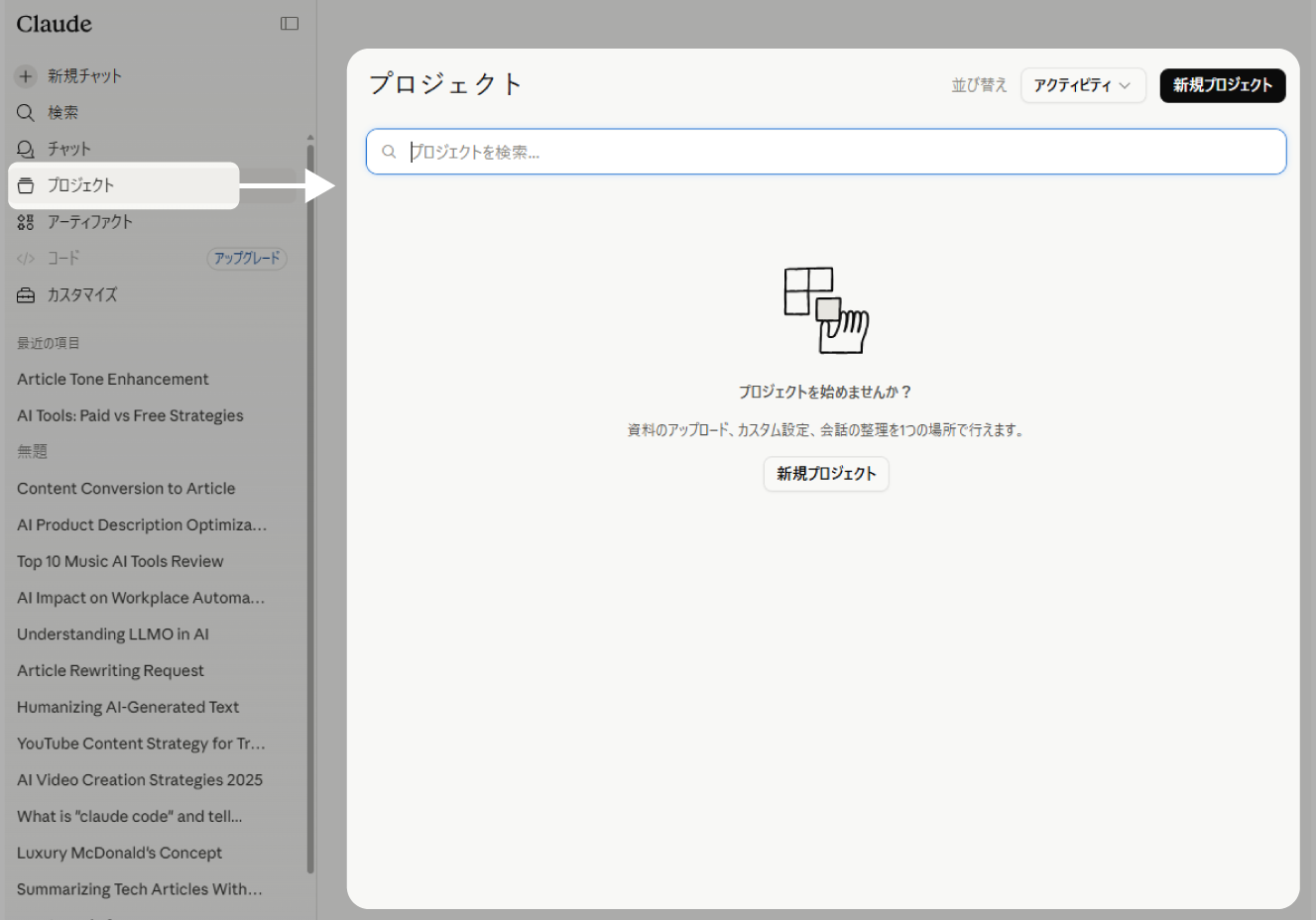Open チャット via its speech bubble icon

[x=26, y=149]
